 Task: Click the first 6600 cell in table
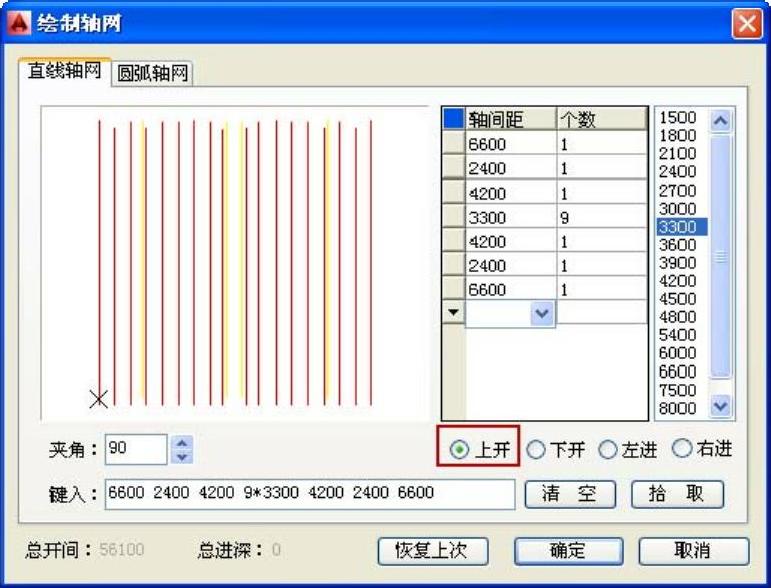tap(510, 144)
